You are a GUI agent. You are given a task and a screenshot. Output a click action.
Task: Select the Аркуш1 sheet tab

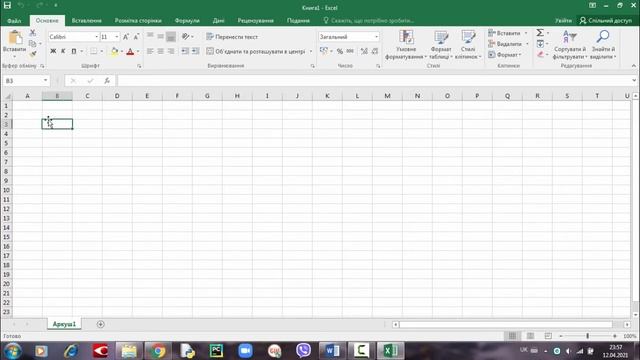pos(64,324)
